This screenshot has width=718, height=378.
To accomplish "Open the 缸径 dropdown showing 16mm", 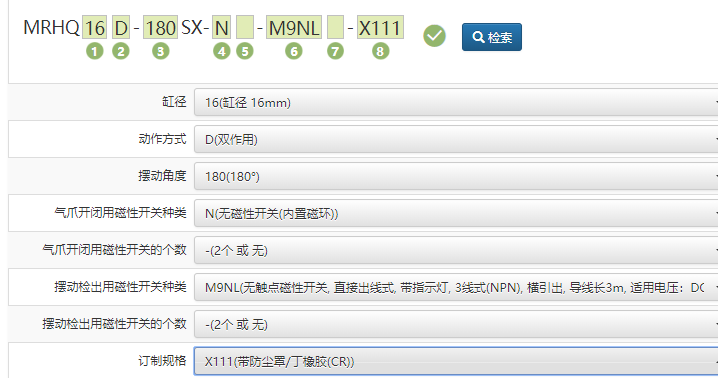I will click(x=456, y=103).
